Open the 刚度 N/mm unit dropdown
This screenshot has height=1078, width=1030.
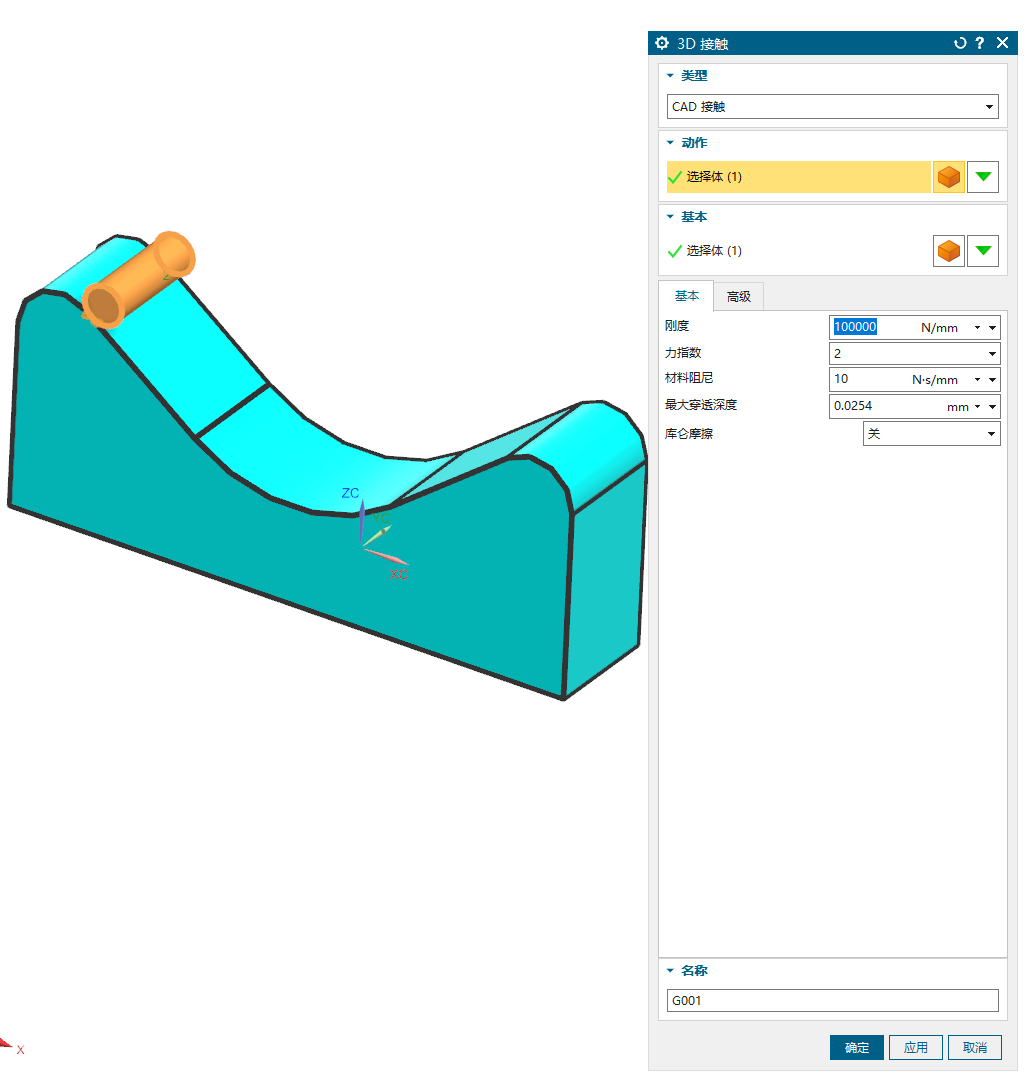977,328
